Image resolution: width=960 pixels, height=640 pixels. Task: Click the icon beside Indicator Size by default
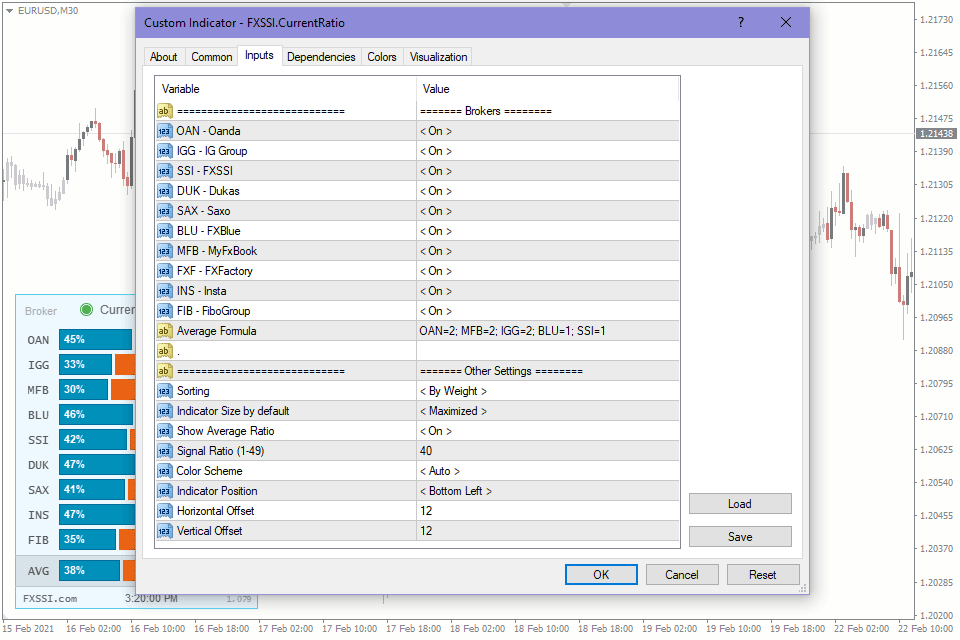(165, 411)
